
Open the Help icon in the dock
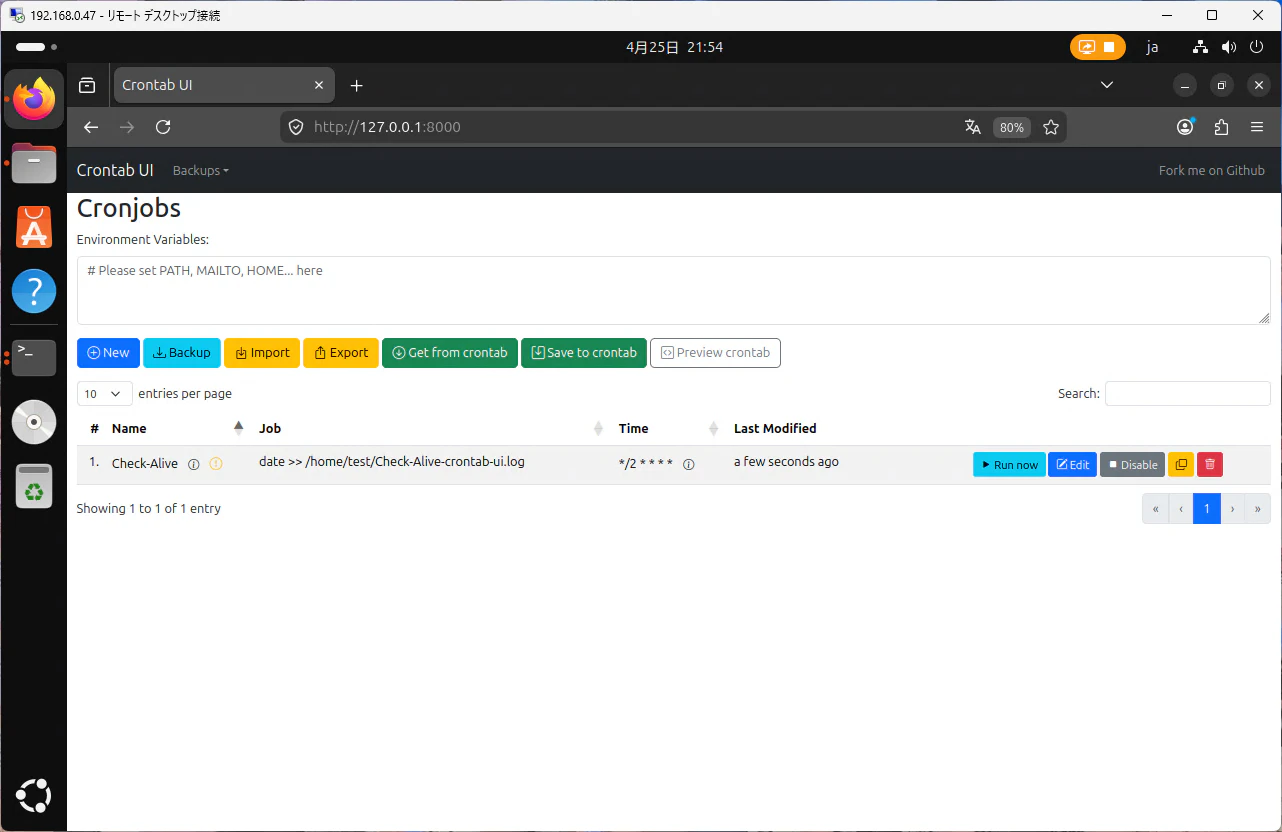pos(34,291)
